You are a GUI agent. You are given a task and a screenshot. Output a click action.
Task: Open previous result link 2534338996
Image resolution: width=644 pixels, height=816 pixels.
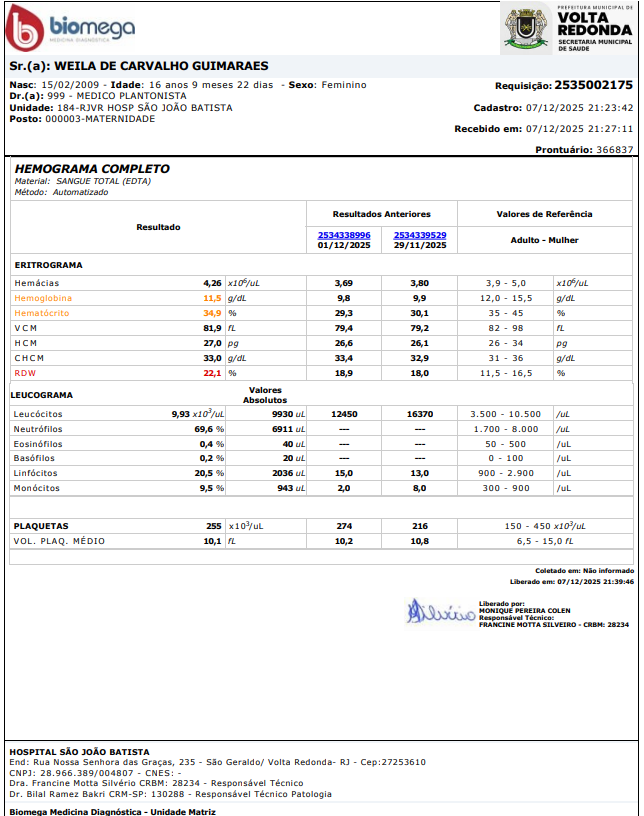click(x=344, y=235)
